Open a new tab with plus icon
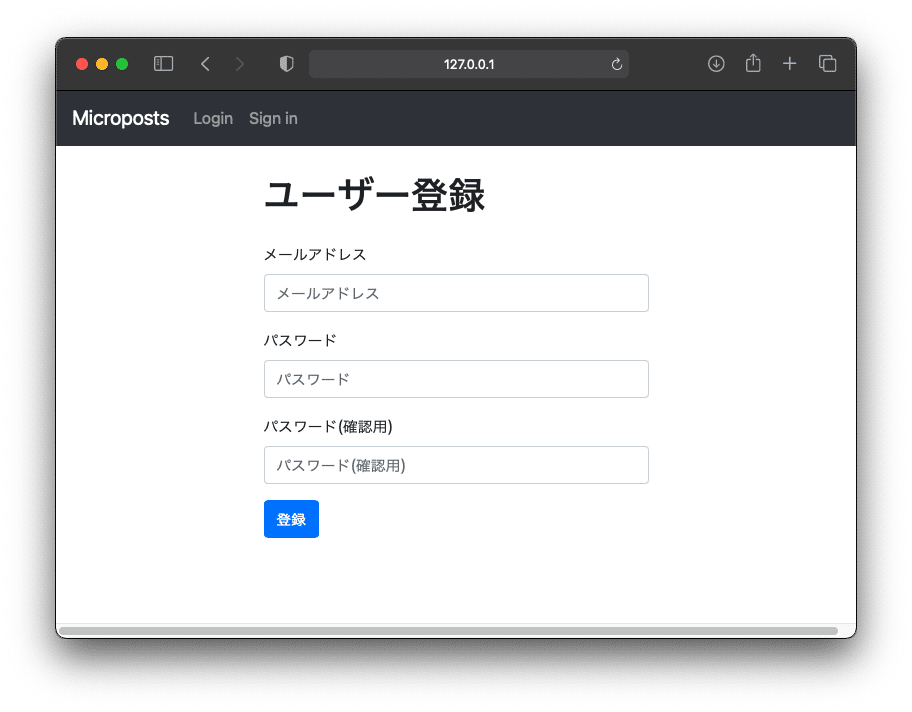This screenshot has width=912, height=712. (x=789, y=63)
